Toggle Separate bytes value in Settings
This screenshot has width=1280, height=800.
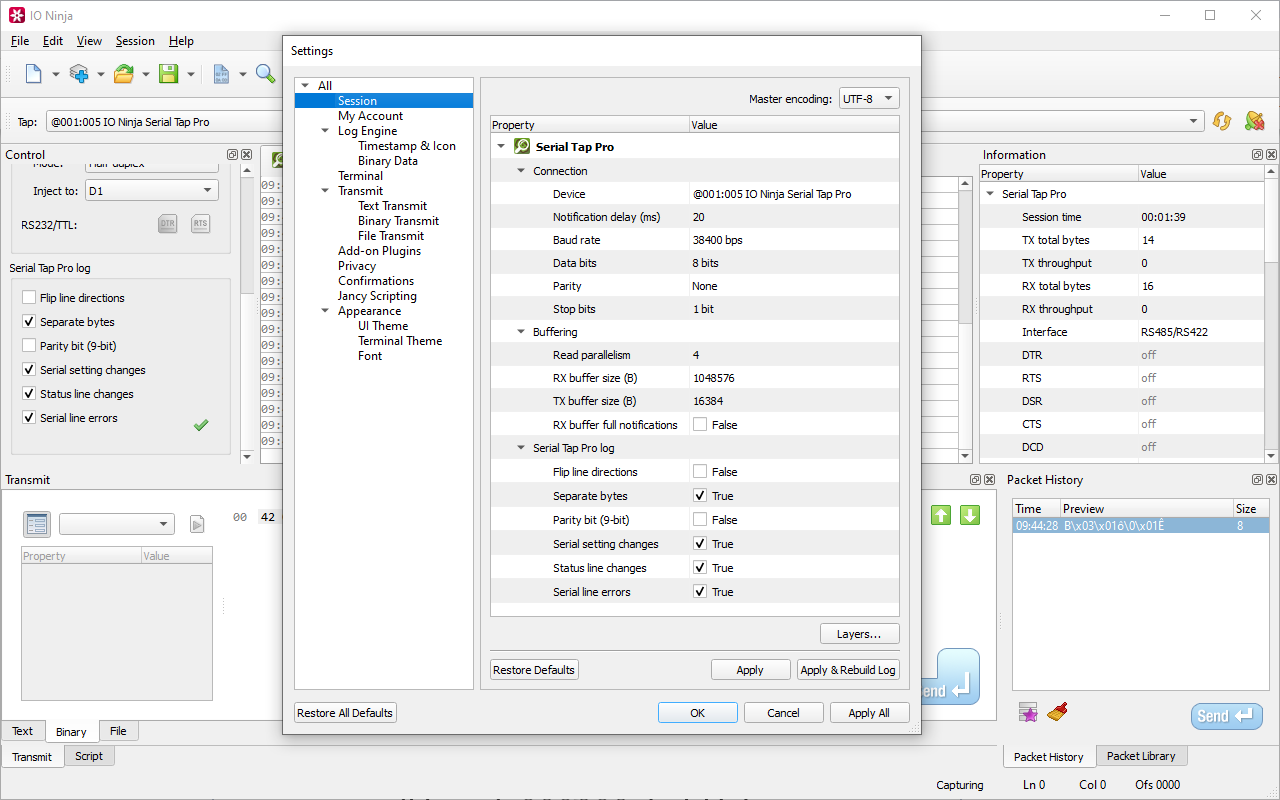[x=700, y=496]
